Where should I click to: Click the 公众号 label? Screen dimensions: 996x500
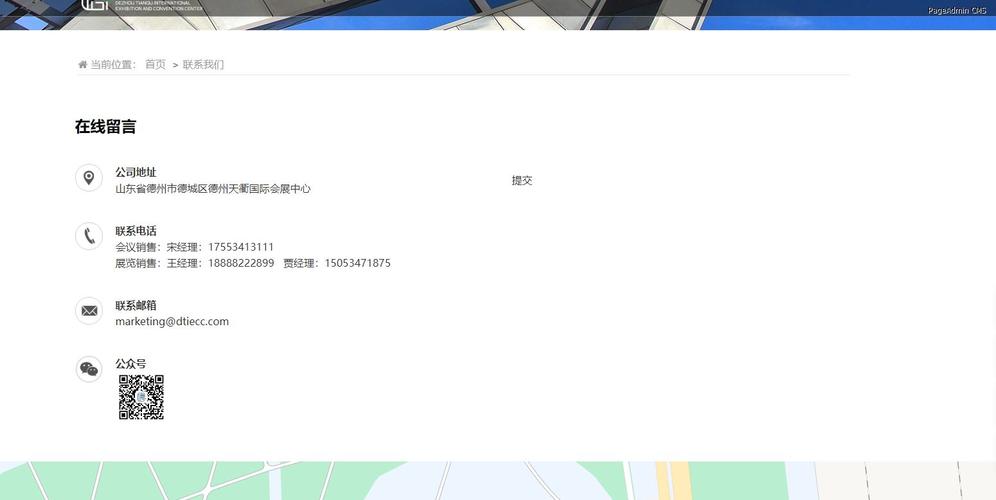131,364
